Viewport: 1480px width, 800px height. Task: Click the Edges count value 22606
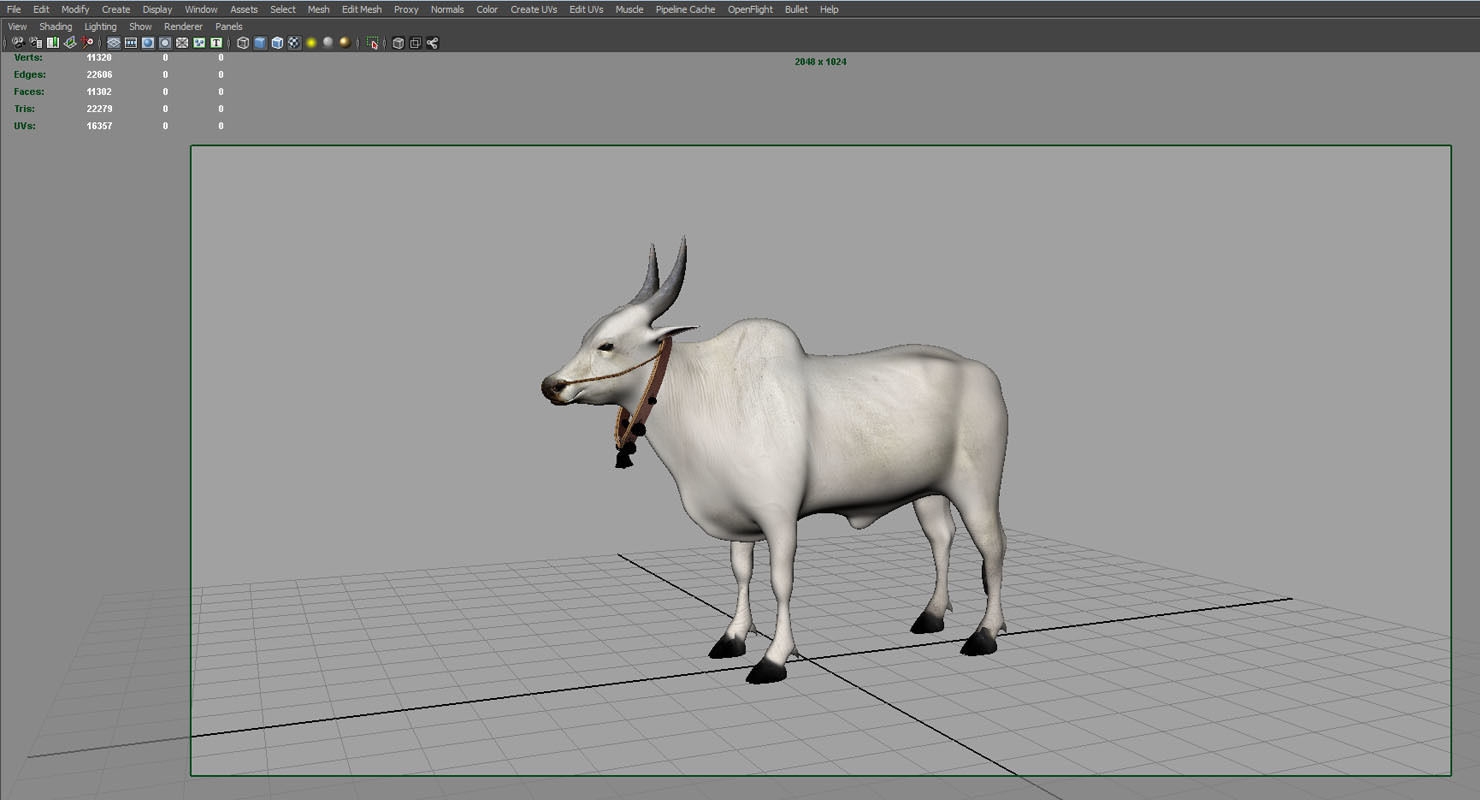pos(99,75)
